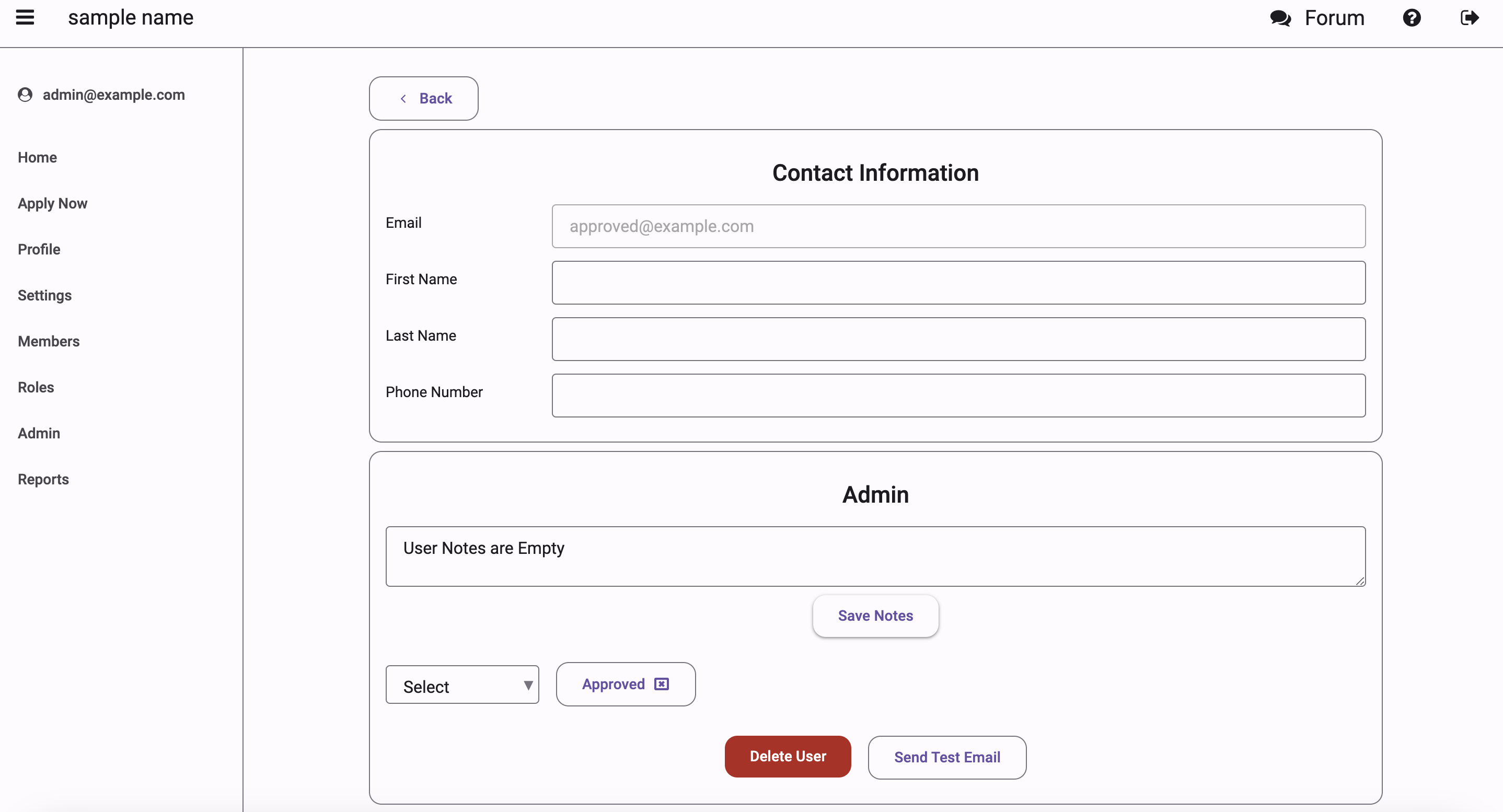
Task: Click the hamburger menu icon
Action: [27, 18]
